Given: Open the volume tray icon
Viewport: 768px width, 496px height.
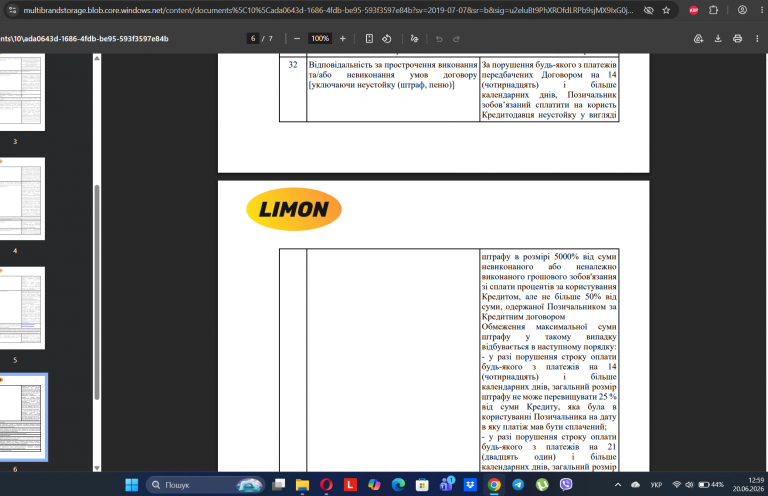Looking at the screenshot, I should (689, 485).
